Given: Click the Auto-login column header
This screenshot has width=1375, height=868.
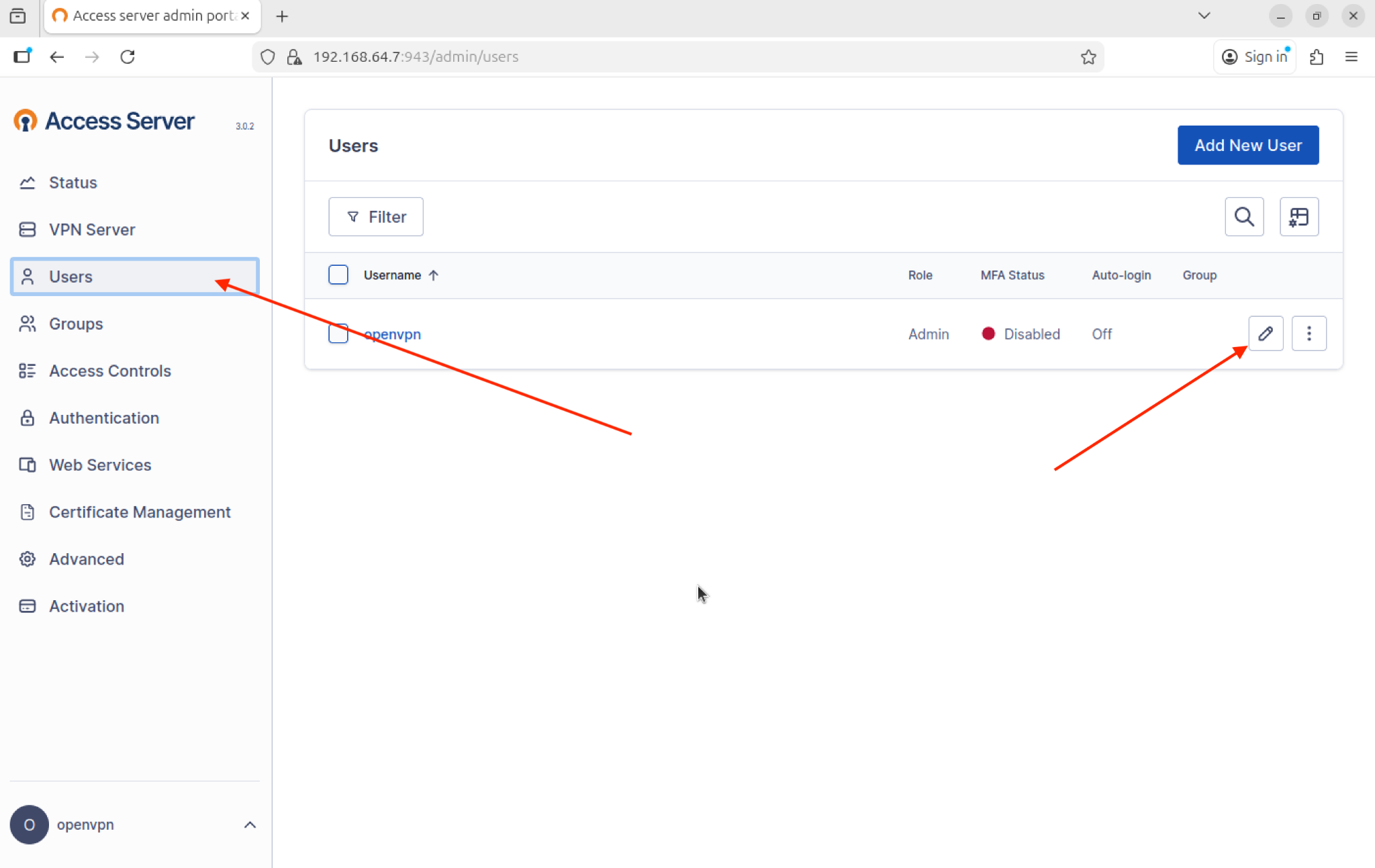Looking at the screenshot, I should 1121,275.
